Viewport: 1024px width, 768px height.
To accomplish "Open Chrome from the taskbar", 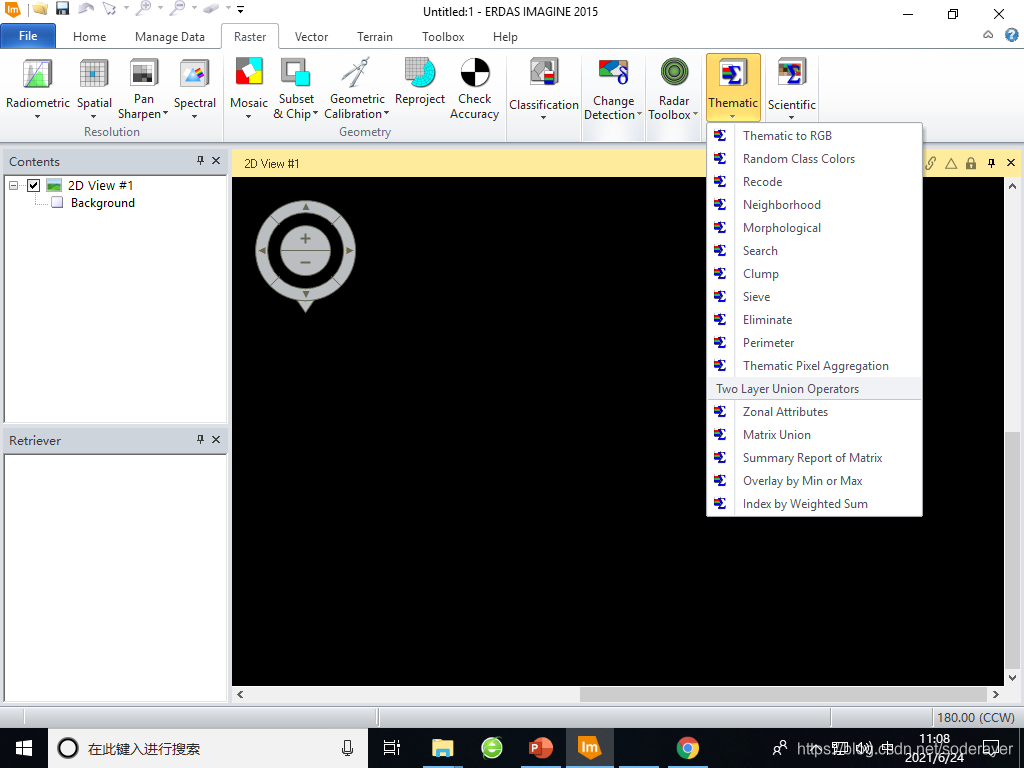I will click(687, 748).
